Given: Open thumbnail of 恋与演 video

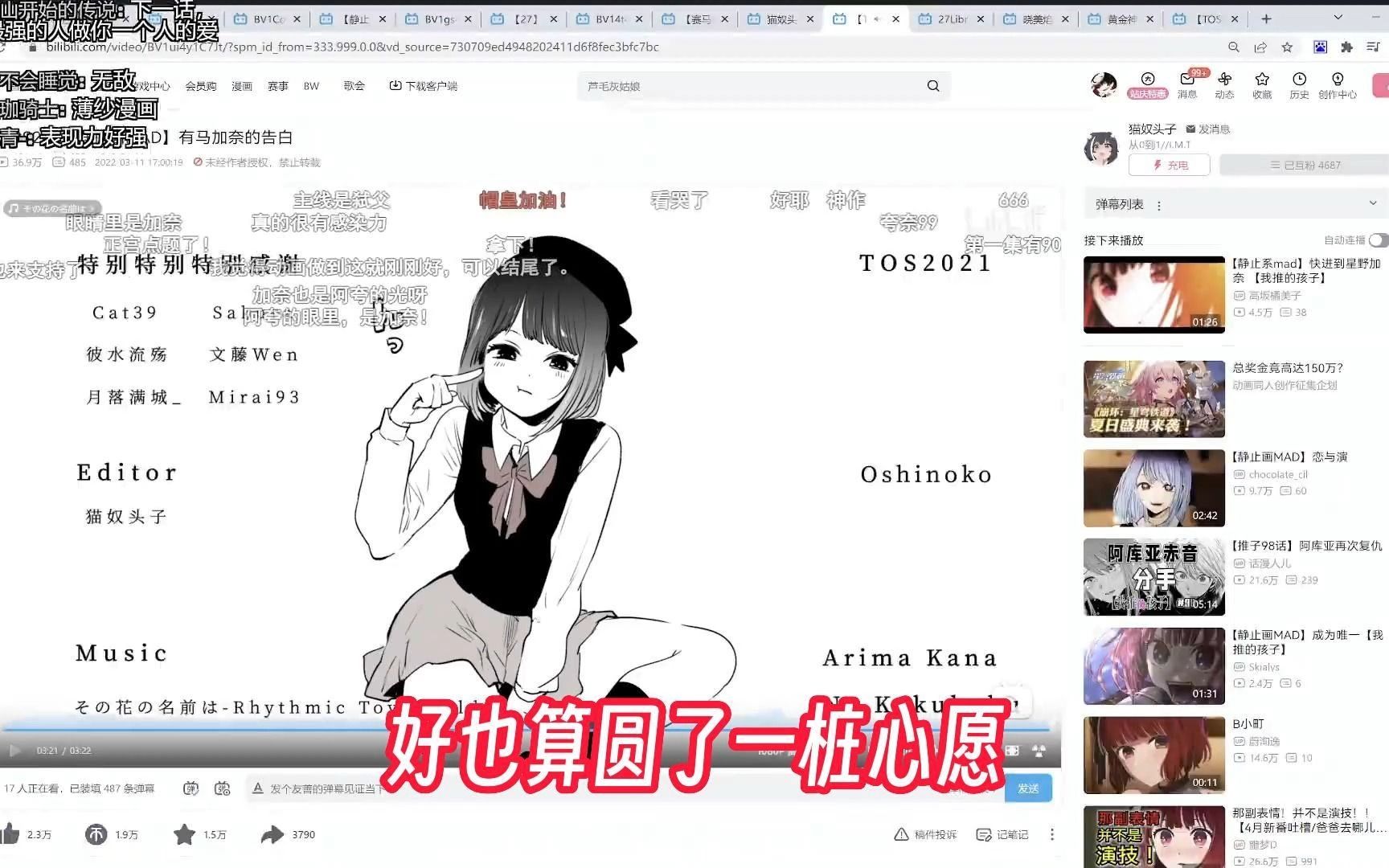Looking at the screenshot, I should pyautogui.click(x=1154, y=488).
